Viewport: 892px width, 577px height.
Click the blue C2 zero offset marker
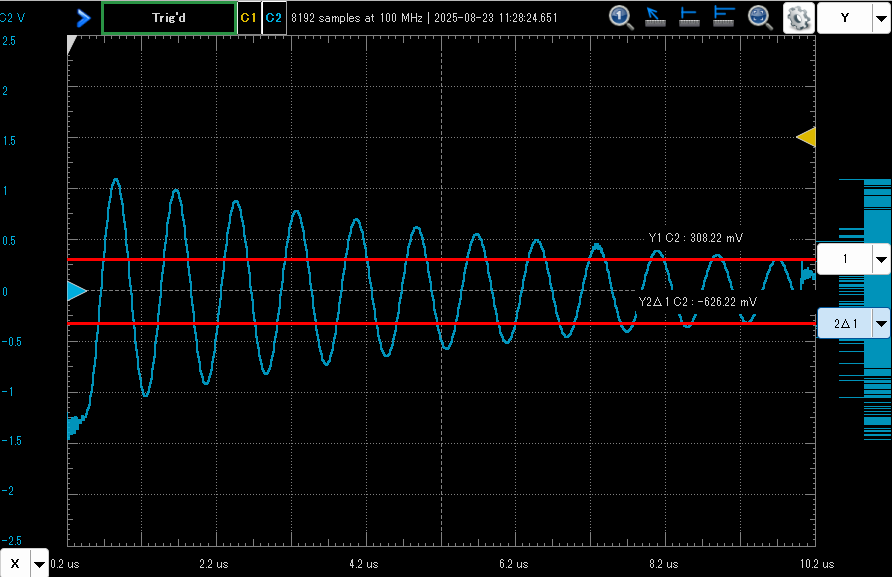pyautogui.click(x=77, y=291)
